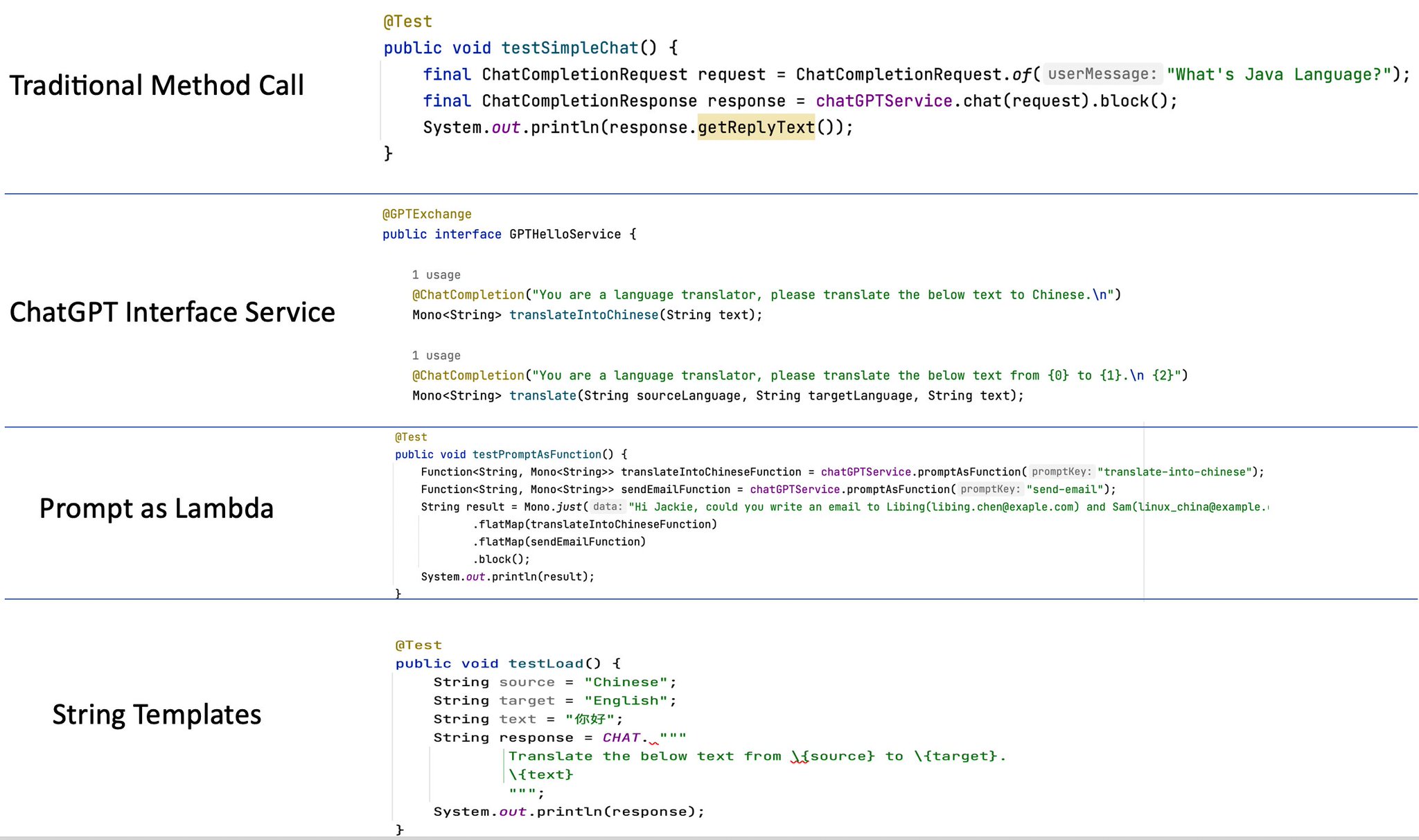Click GPTHelloService interface name
Viewport: 1419px width, 840px height.
tap(565, 234)
